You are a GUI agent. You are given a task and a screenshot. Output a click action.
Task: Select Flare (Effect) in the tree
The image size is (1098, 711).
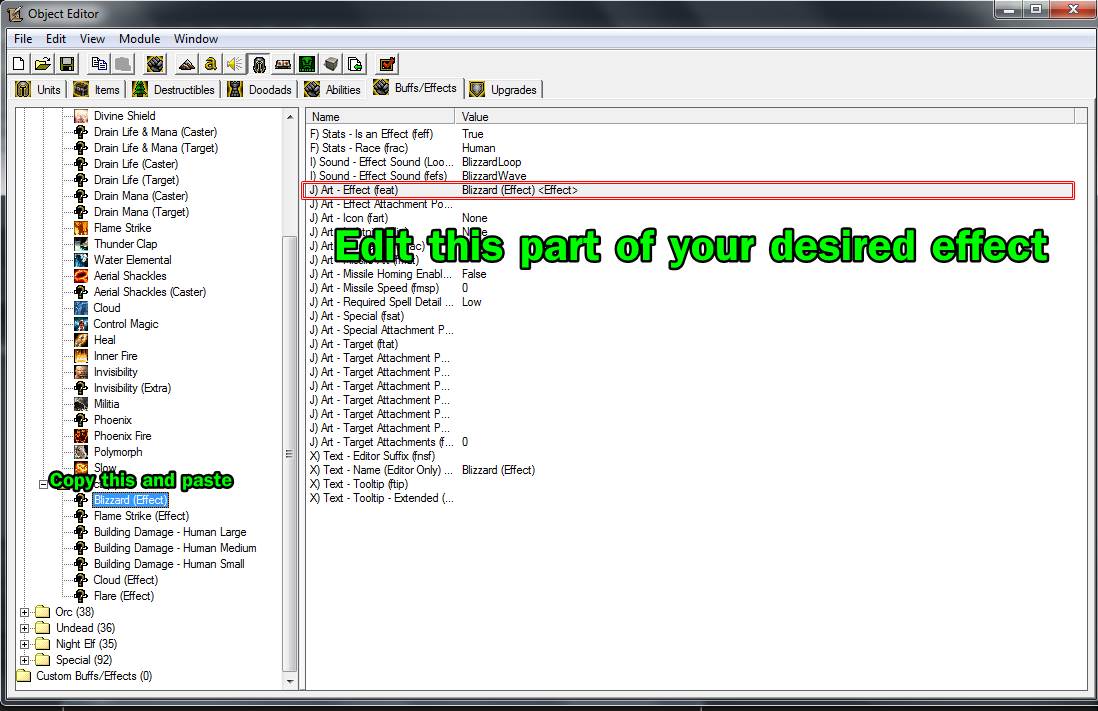tap(124, 596)
